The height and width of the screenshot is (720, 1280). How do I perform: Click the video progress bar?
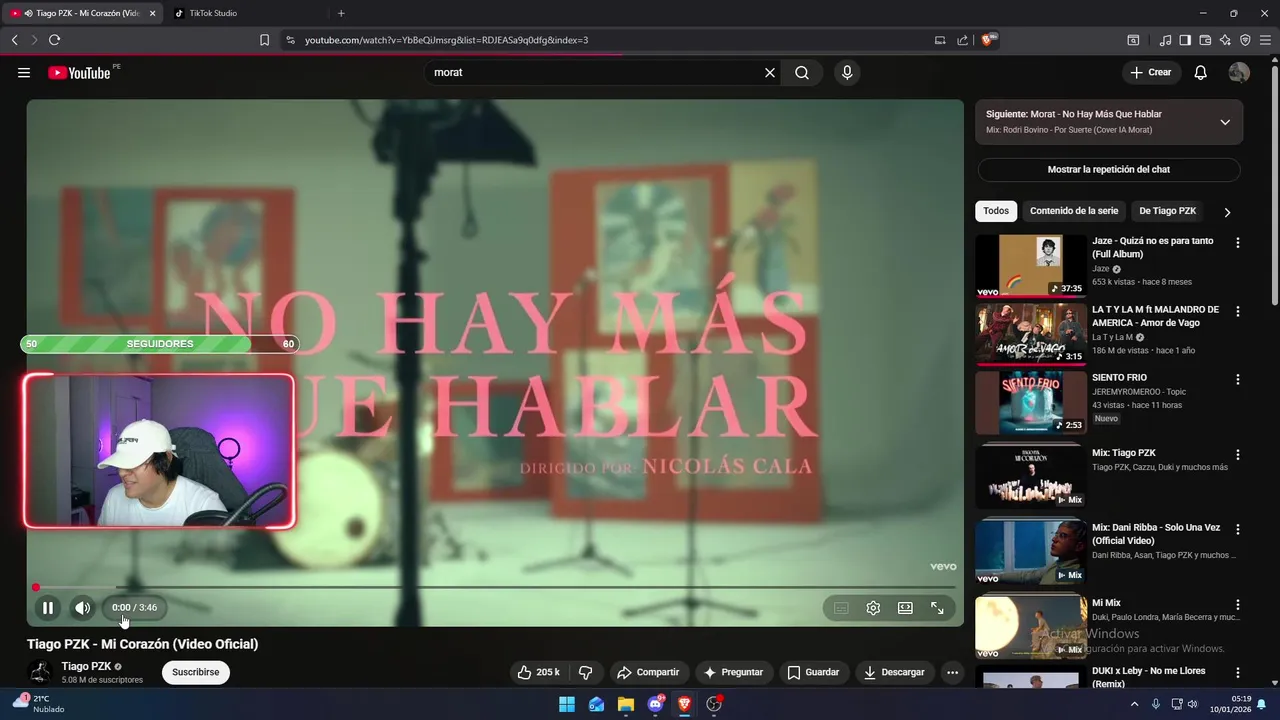pyautogui.click(x=495, y=587)
